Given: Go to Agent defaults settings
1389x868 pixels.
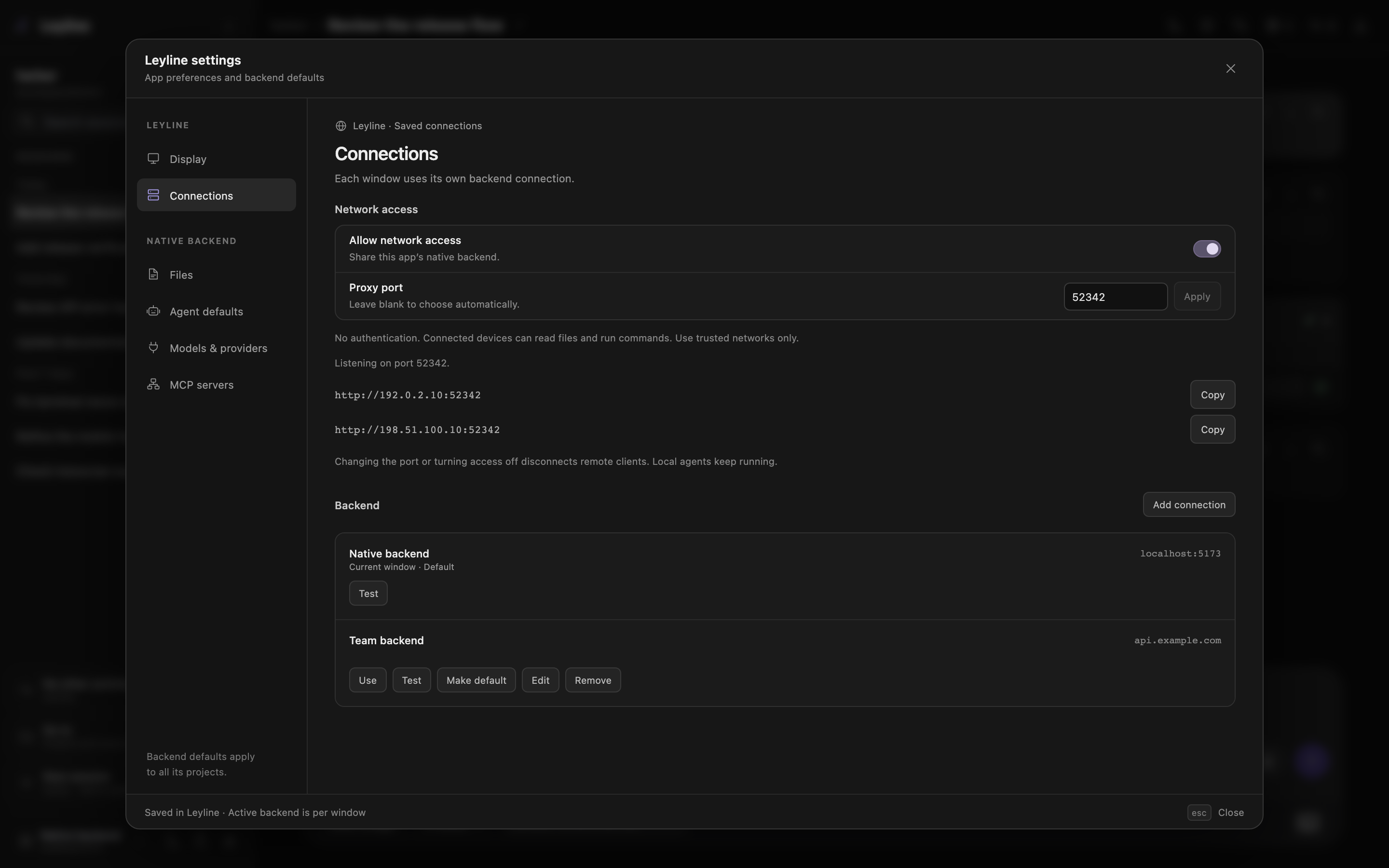Looking at the screenshot, I should [217, 311].
